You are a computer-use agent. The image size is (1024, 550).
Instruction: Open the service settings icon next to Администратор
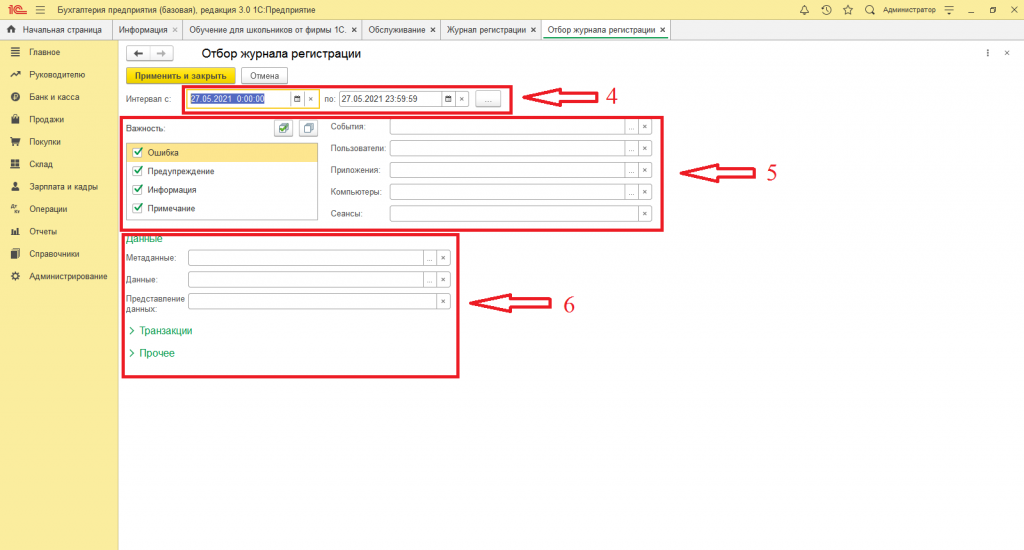coord(950,10)
